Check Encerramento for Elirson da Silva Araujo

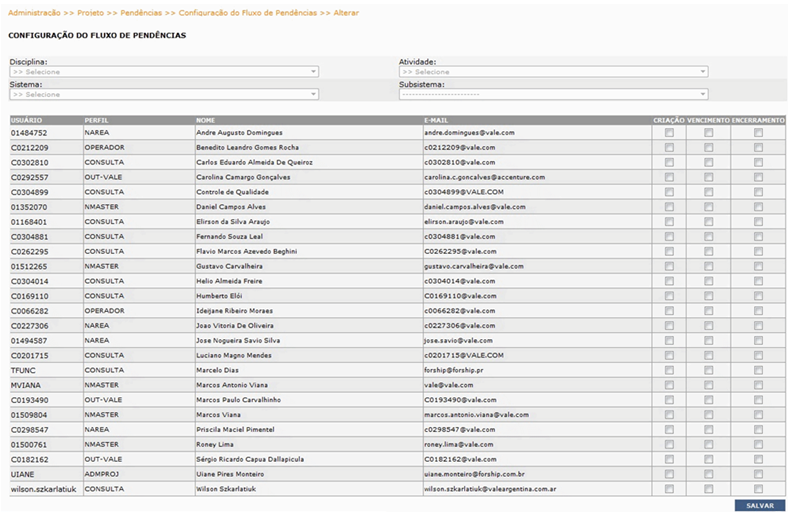(758, 222)
